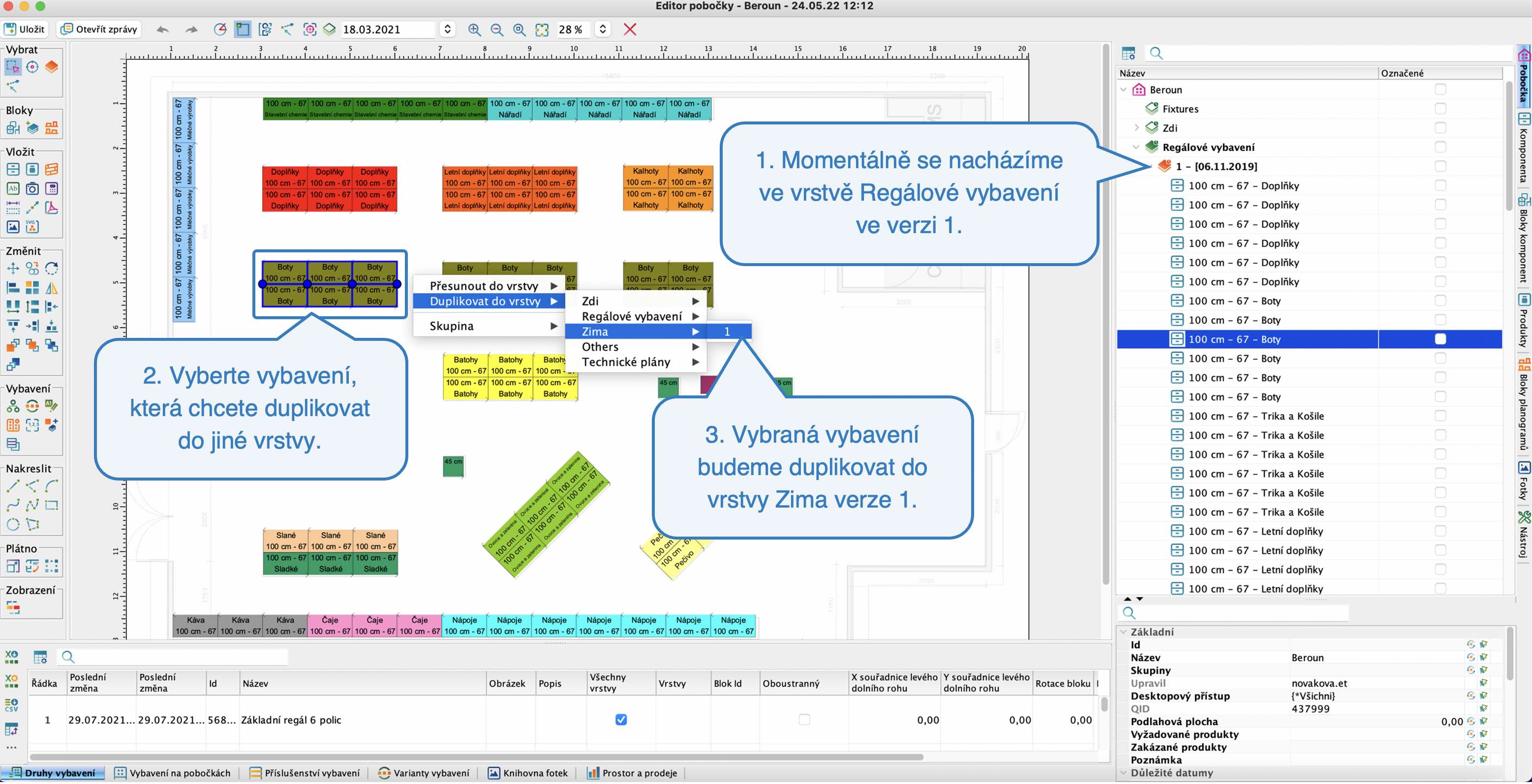Expand the Důležitá datumy section
Screen dimensions: 1532x784
1123,773
